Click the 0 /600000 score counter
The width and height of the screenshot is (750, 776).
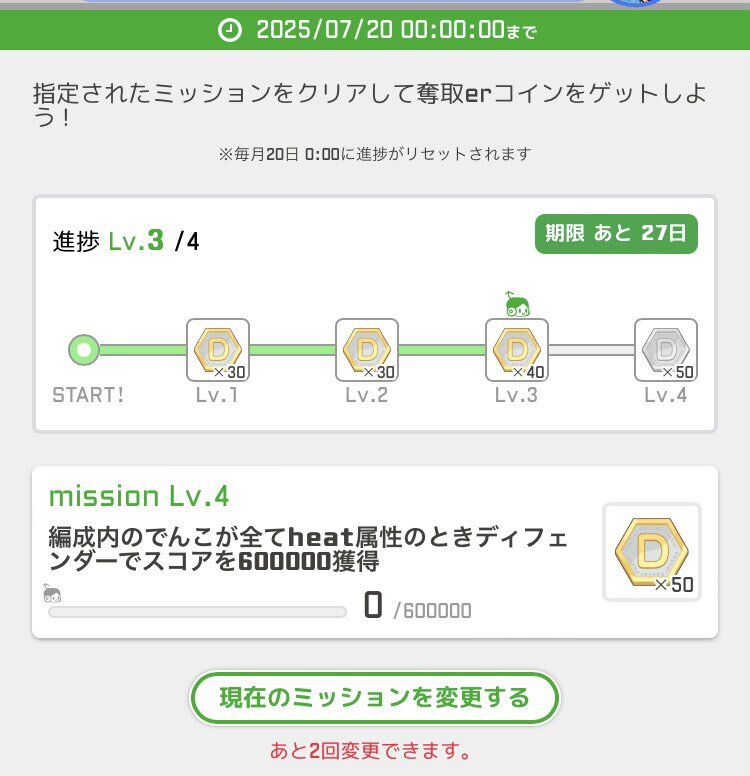point(417,606)
